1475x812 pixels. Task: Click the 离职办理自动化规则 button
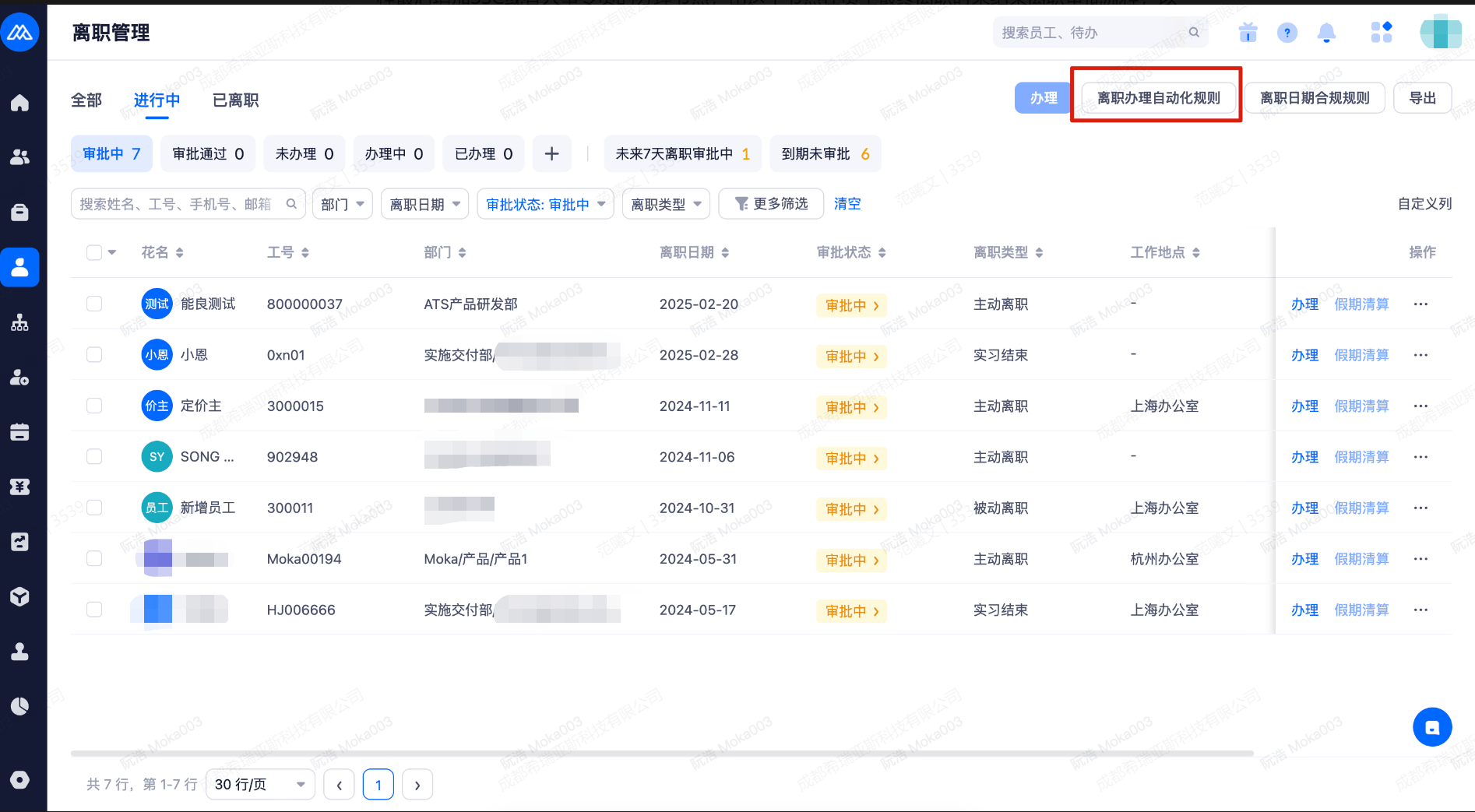pyautogui.click(x=1158, y=98)
